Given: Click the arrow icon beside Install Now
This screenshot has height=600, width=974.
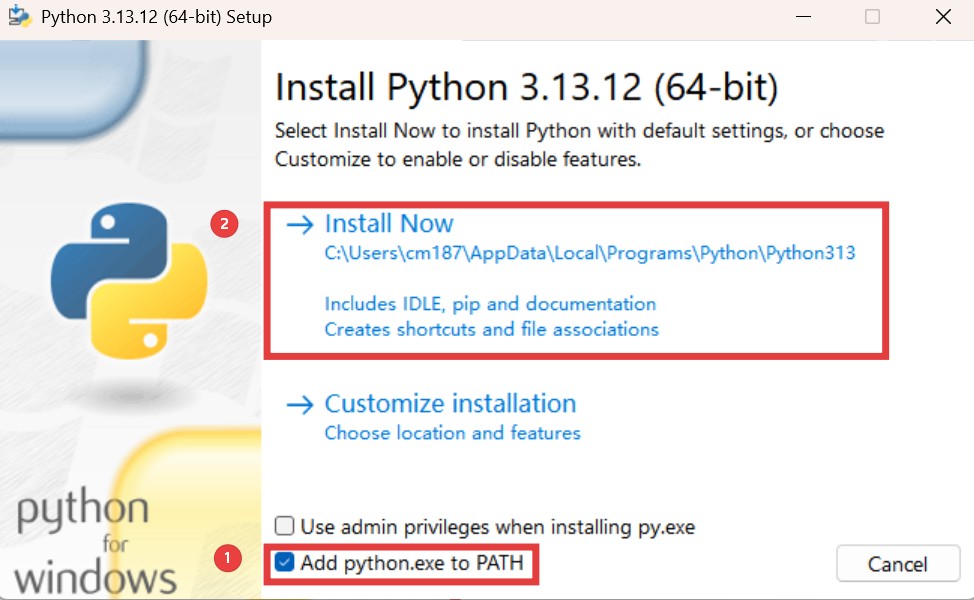Looking at the screenshot, I should (x=300, y=225).
